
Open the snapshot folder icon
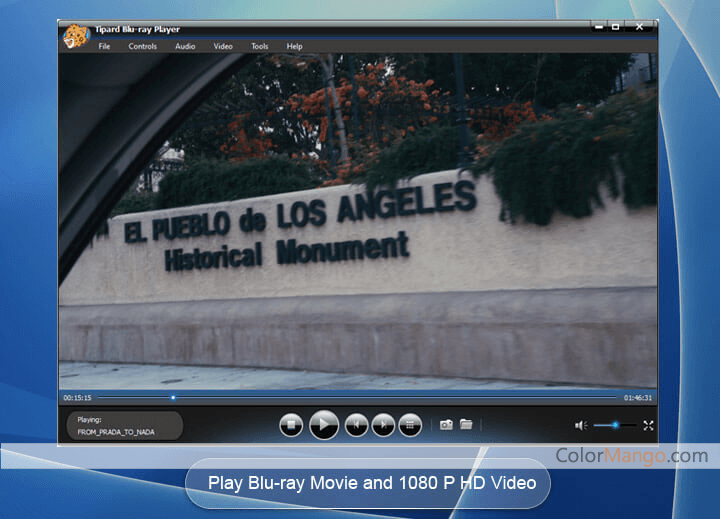[466, 424]
